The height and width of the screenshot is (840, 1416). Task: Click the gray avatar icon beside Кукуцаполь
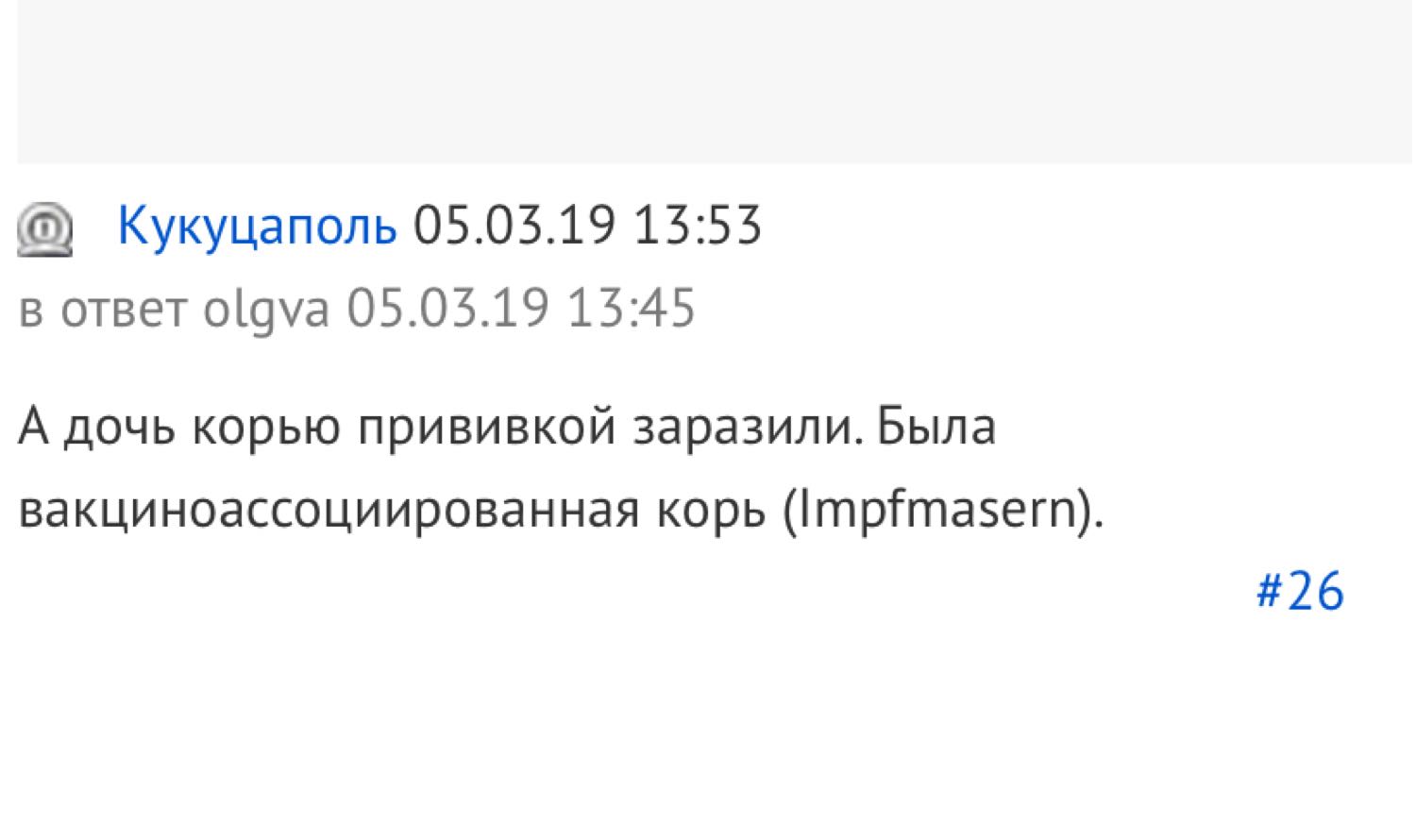(x=44, y=229)
